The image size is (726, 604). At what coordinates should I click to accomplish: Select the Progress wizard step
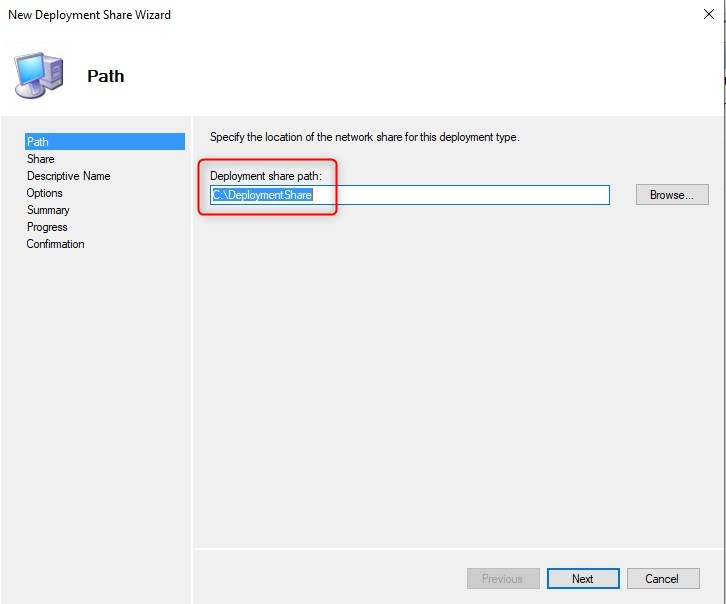coord(47,227)
